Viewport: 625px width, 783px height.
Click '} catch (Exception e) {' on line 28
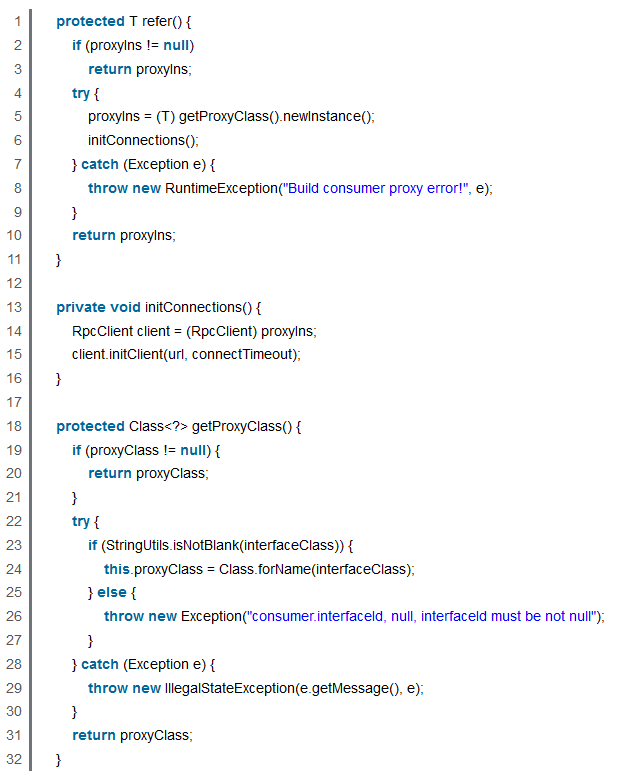[x=144, y=664]
